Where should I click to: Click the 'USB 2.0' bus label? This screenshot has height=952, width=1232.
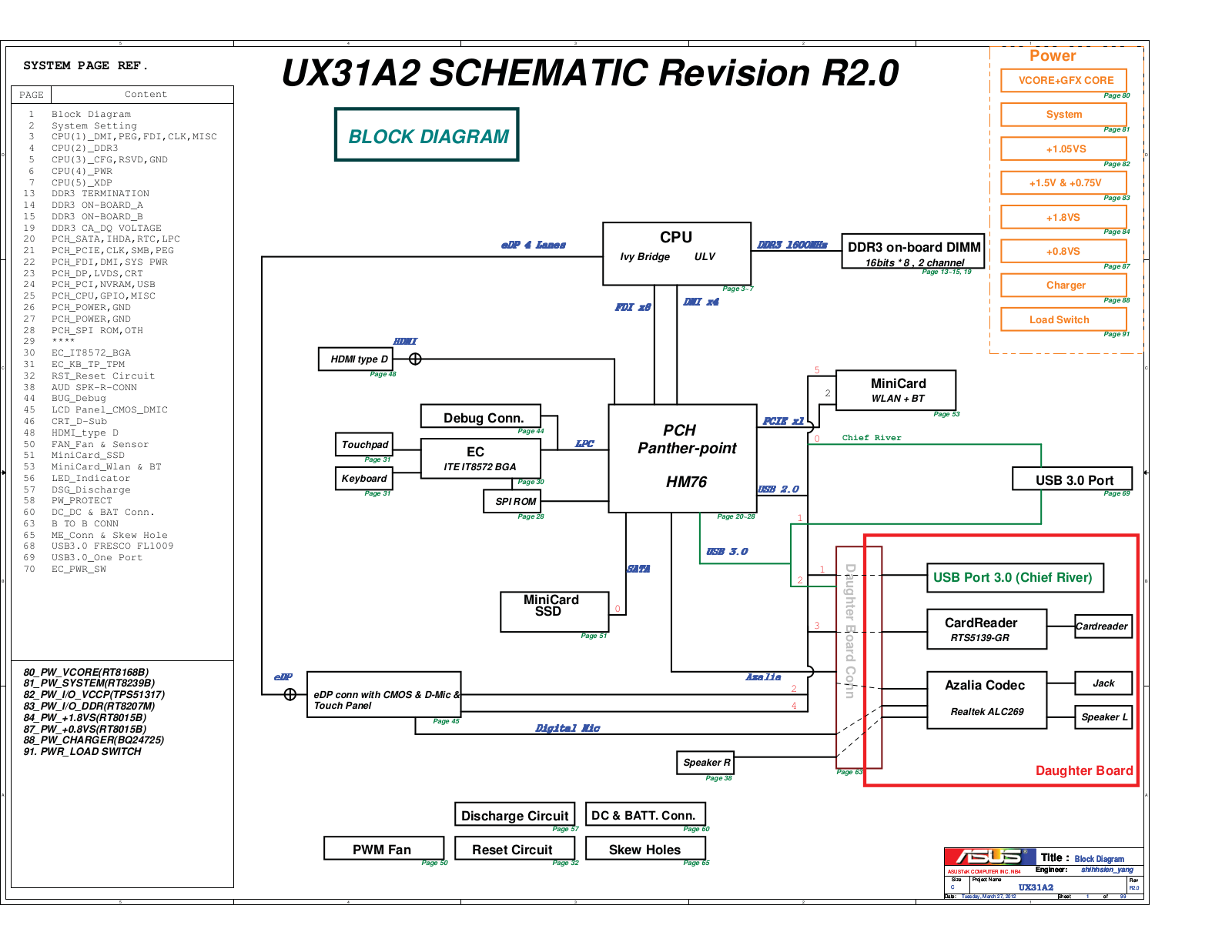tap(778, 489)
